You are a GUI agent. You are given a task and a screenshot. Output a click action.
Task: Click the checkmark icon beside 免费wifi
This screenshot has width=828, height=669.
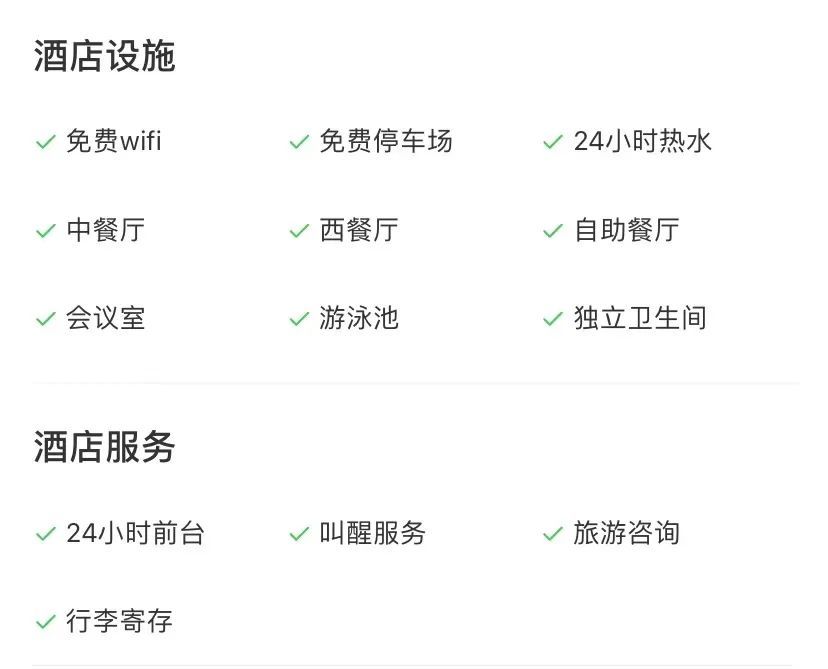(45, 143)
